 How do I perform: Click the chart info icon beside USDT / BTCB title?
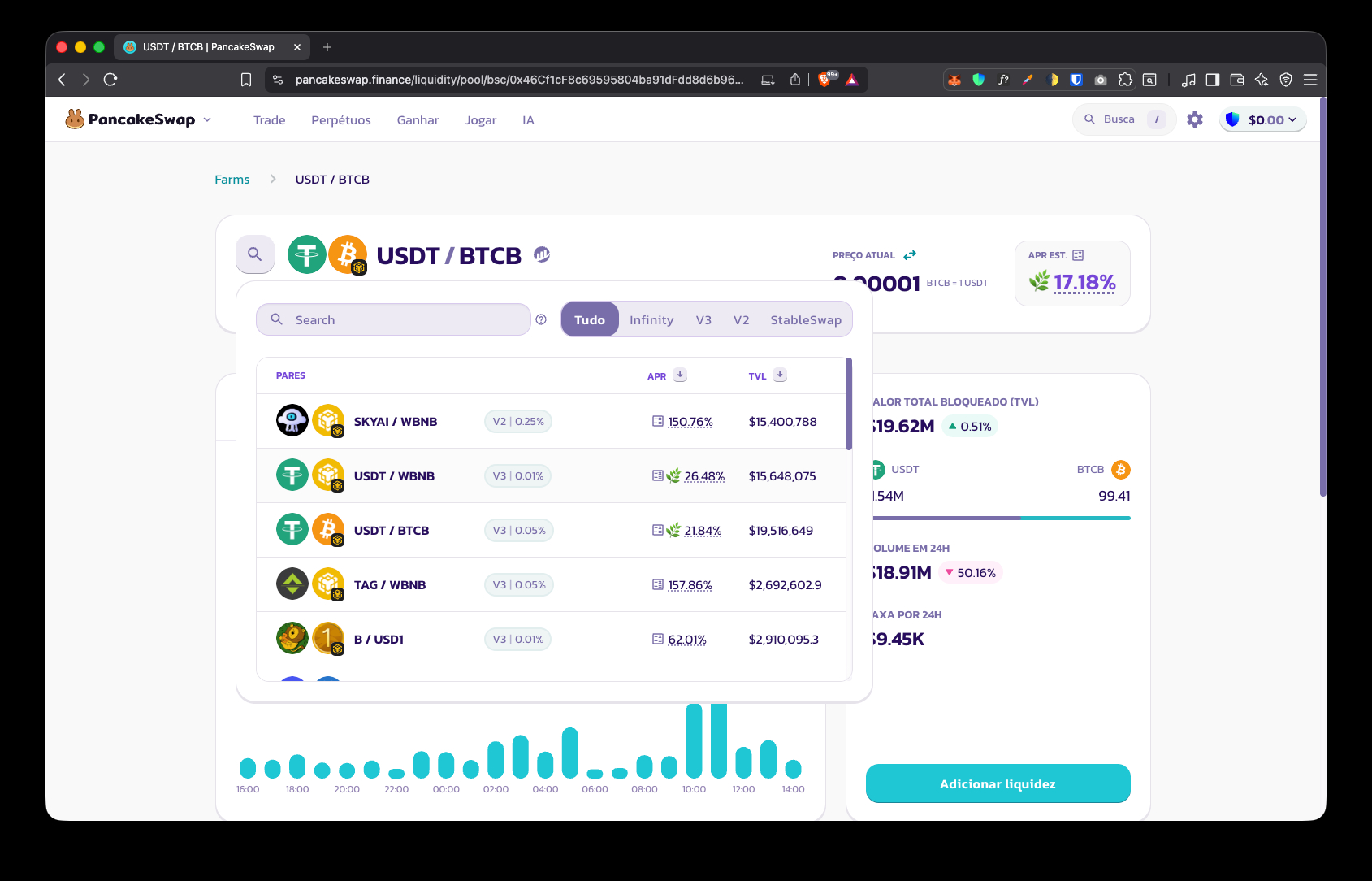click(x=542, y=254)
